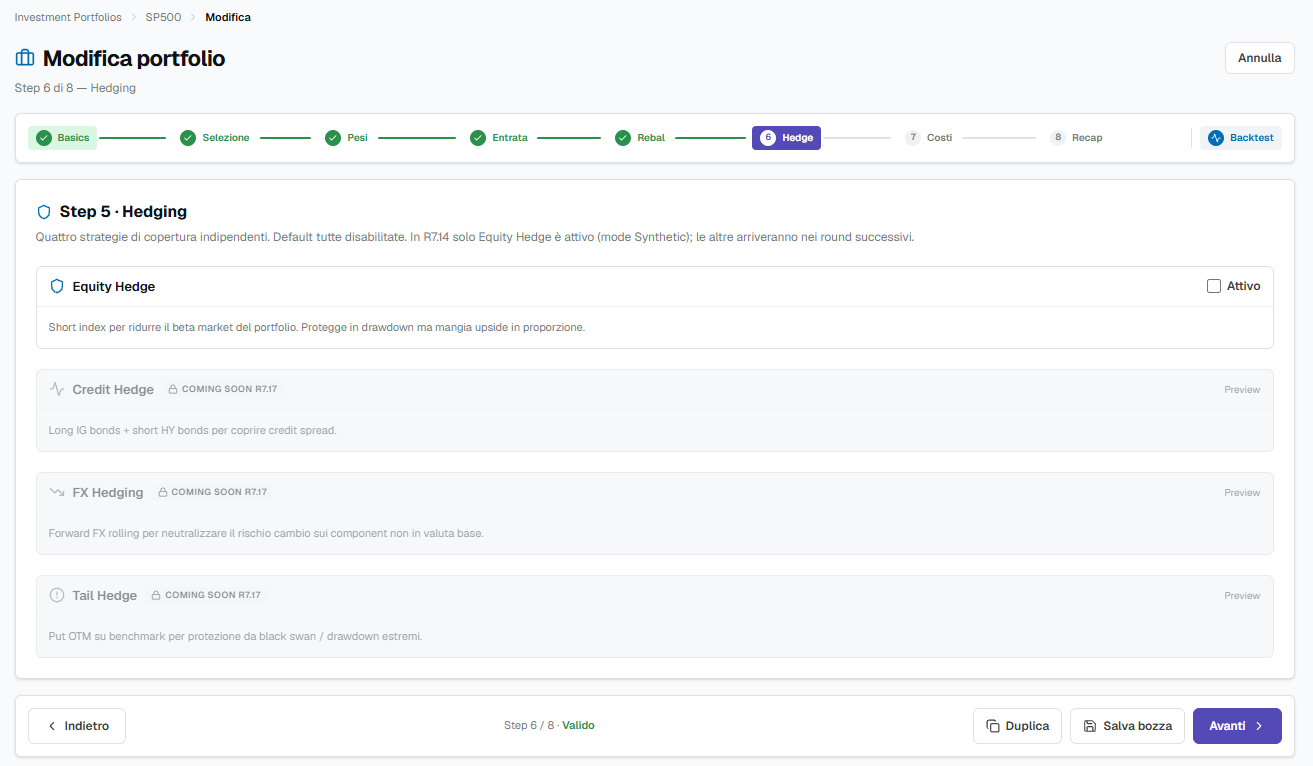Screen dimensions: 1313x766
Task: Click the green checkmark icon for Rebal
Action: click(x=623, y=138)
